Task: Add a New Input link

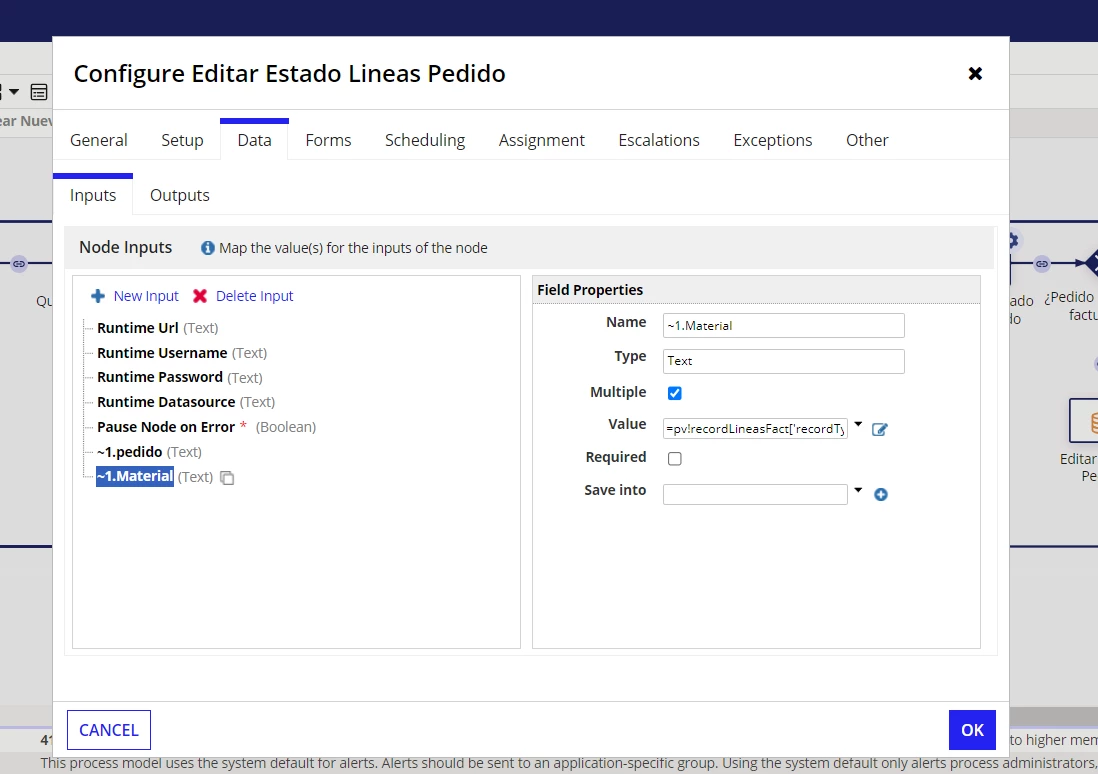Action: [x=146, y=296]
